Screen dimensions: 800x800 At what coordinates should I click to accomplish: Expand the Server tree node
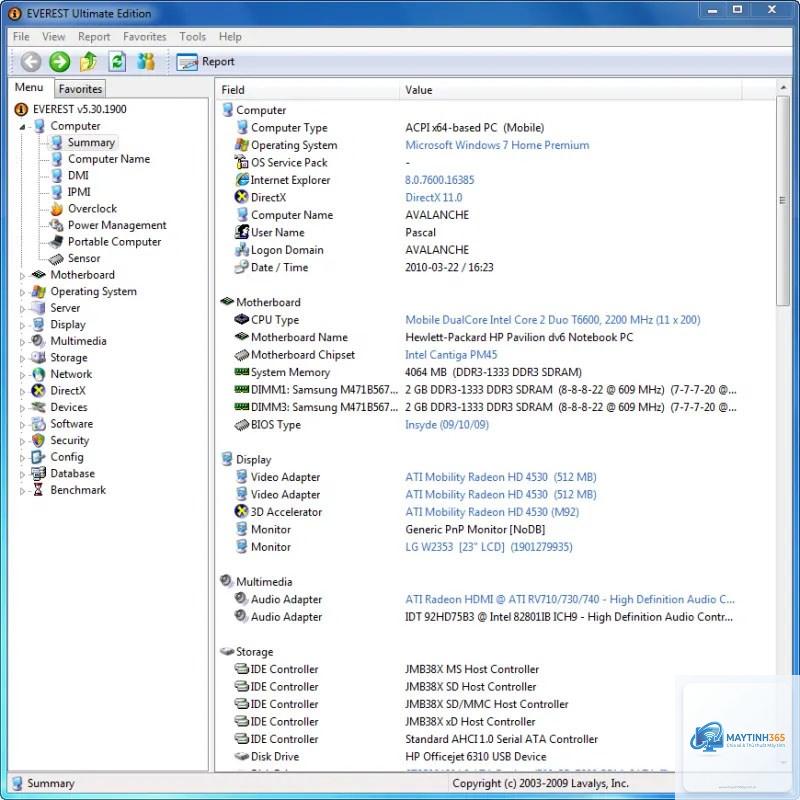click(22, 309)
